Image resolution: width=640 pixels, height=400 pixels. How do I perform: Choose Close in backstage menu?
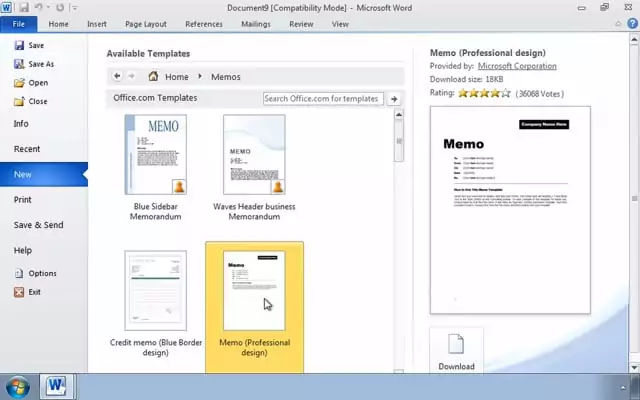[31, 101]
